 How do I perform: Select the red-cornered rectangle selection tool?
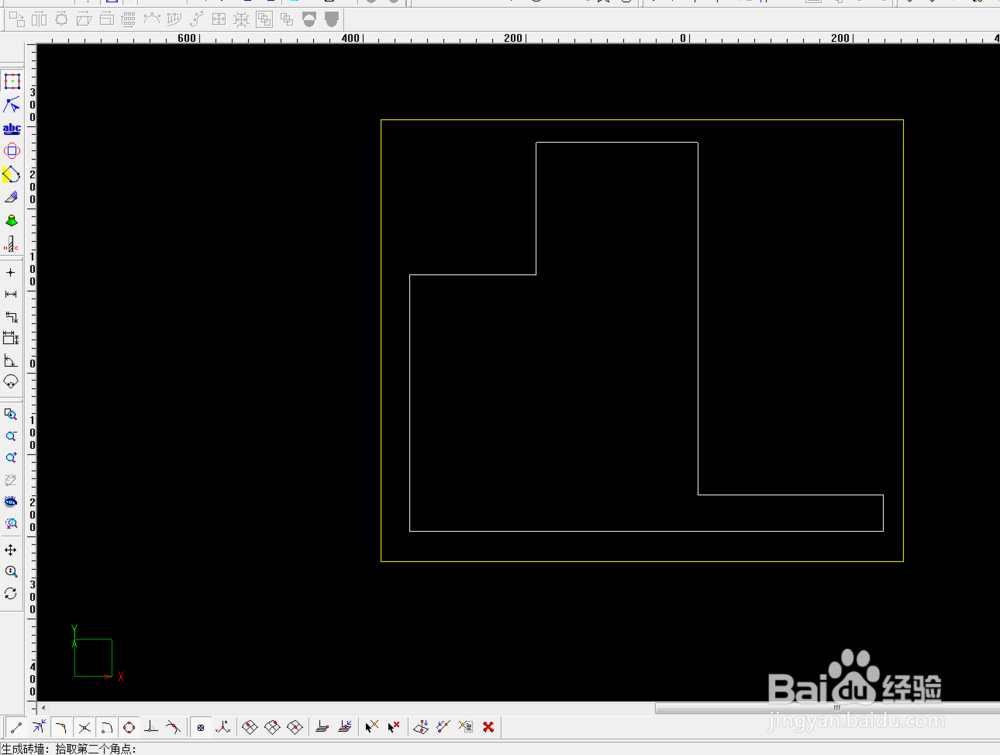(12, 81)
